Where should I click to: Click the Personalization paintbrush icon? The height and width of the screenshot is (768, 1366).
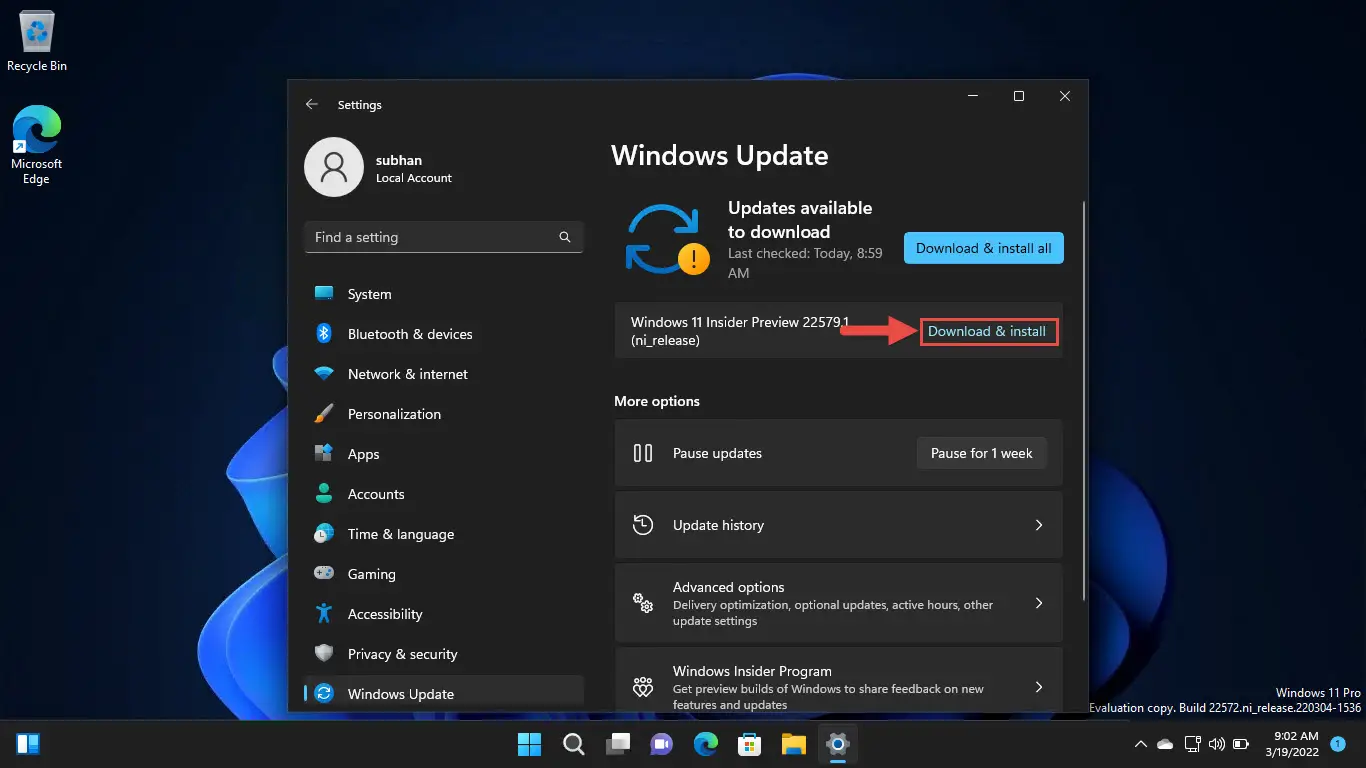pyautogui.click(x=324, y=414)
